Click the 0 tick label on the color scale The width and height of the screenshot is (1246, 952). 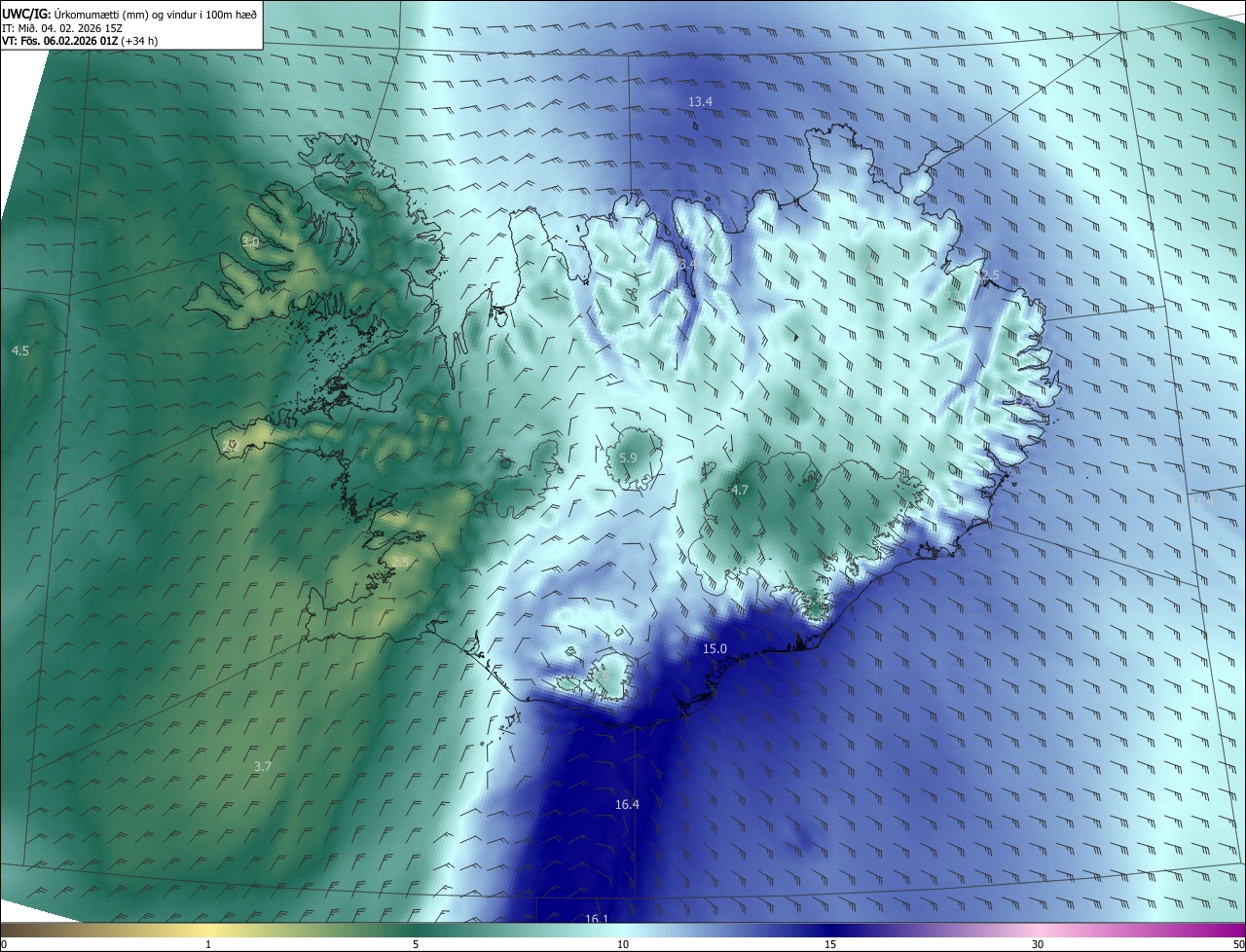4,944
